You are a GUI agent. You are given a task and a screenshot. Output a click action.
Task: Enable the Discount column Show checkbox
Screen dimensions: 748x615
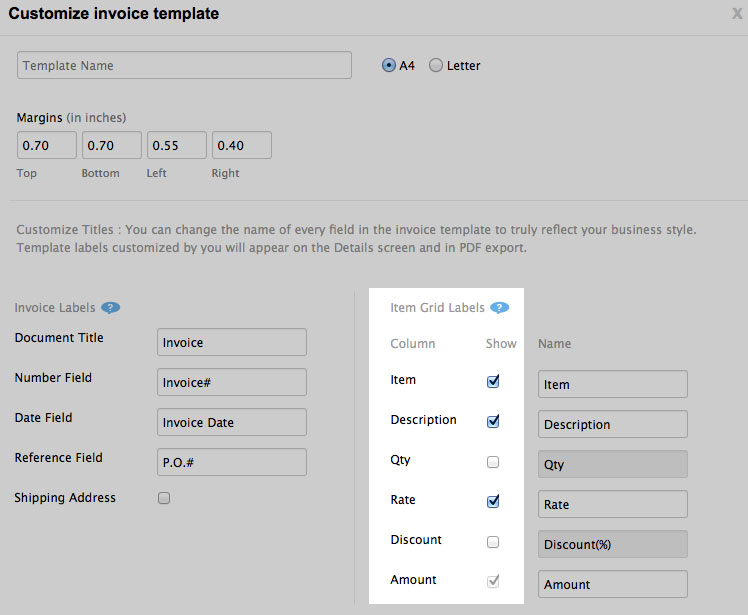(493, 542)
